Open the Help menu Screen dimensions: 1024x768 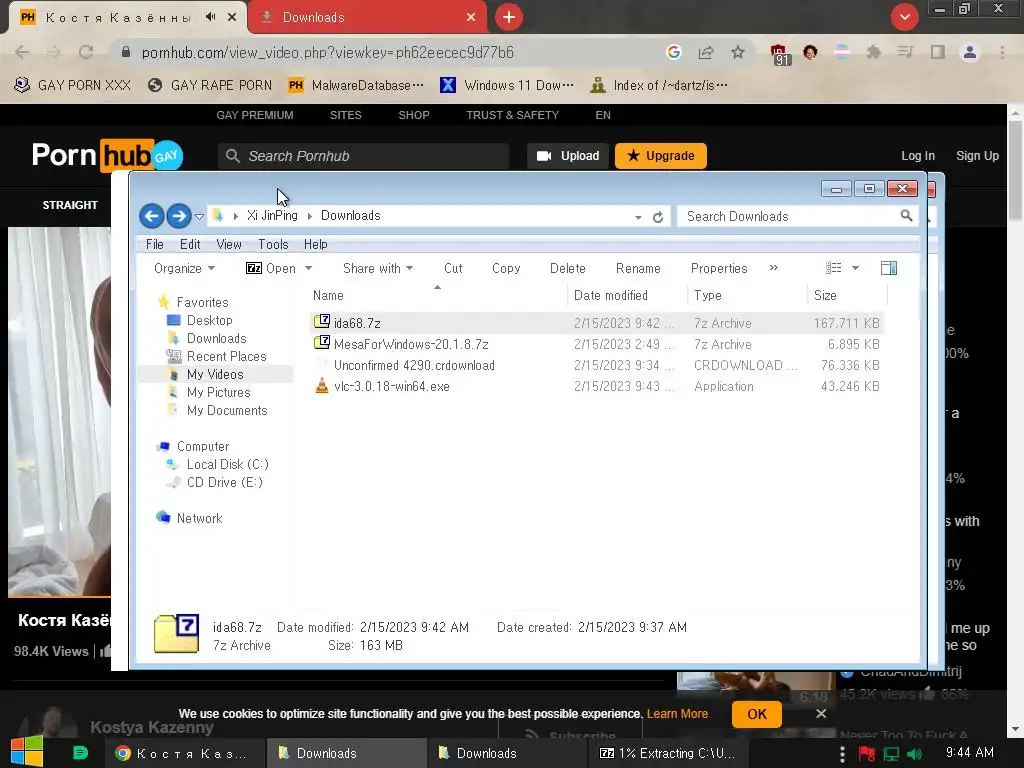pyautogui.click(x=315, y=244)
